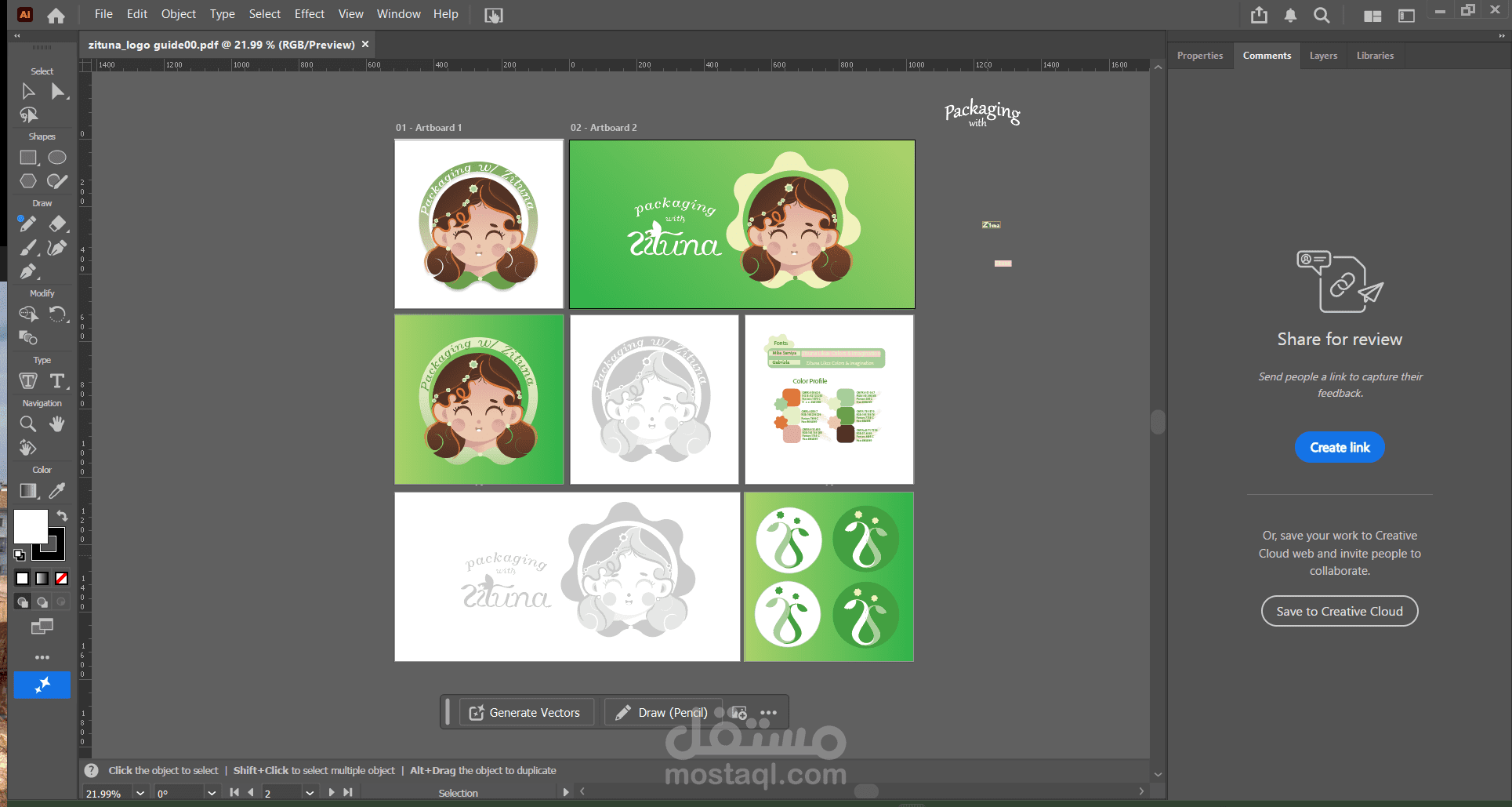Click the Rotate tool under Modify
Viewport: 1512px width, 807px height.
57,314
